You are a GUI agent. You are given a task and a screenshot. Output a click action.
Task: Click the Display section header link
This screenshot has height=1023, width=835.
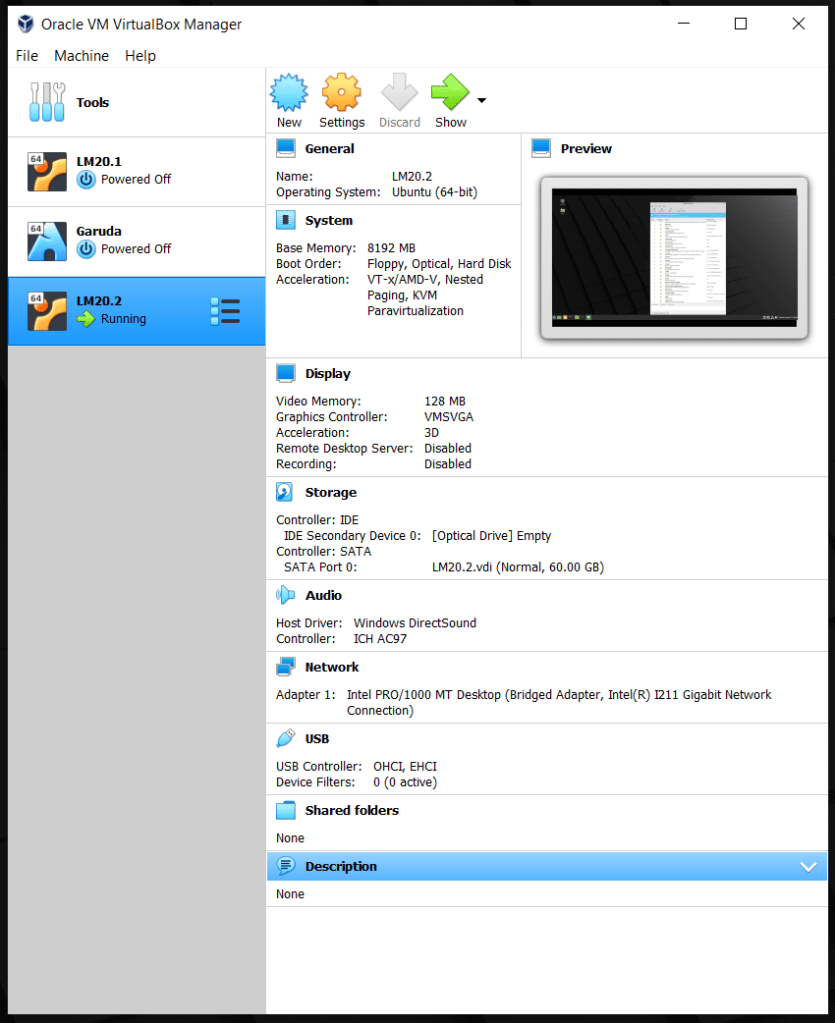(328, 373)
